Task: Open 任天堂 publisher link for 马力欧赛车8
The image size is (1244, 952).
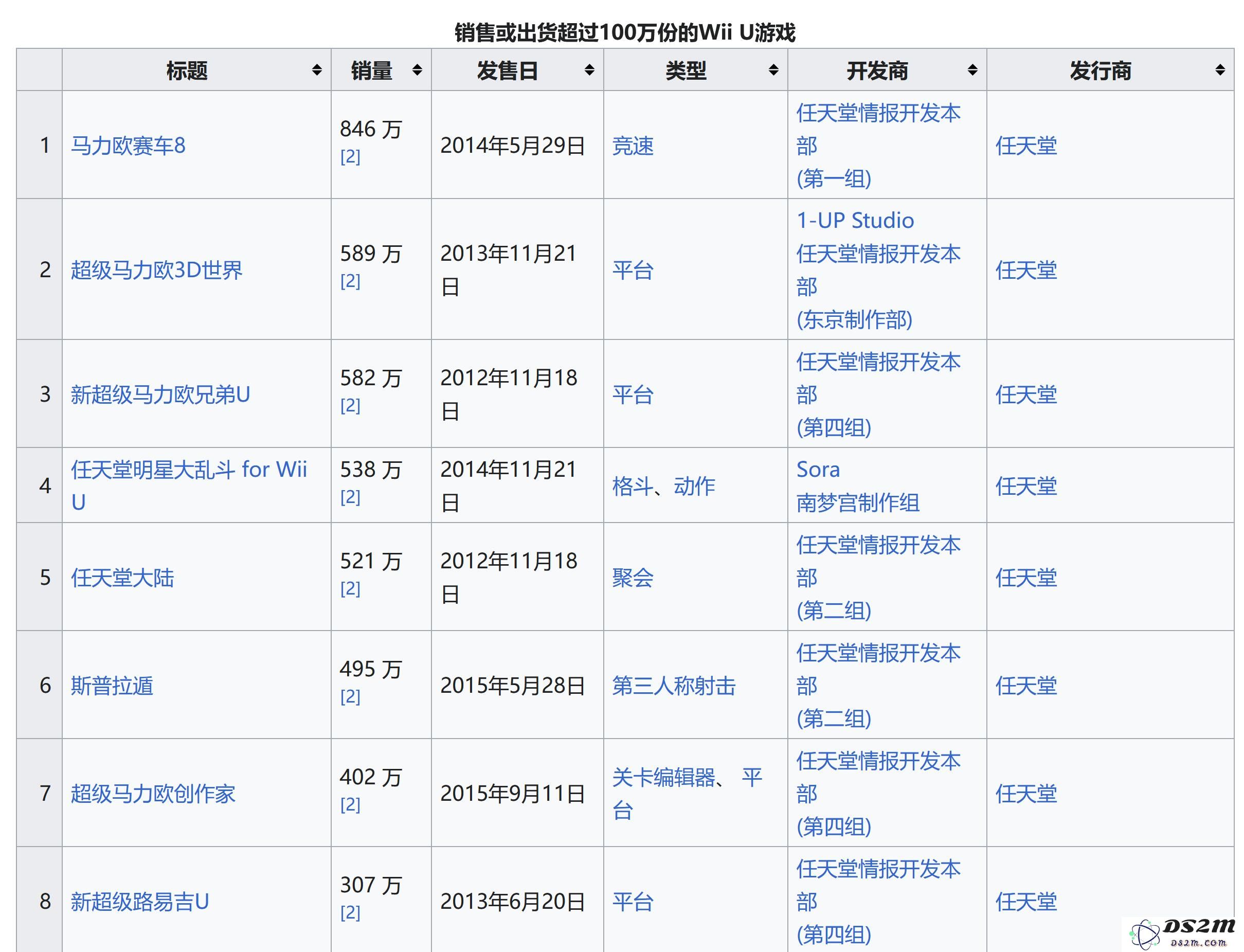Action: [1026, 146]
